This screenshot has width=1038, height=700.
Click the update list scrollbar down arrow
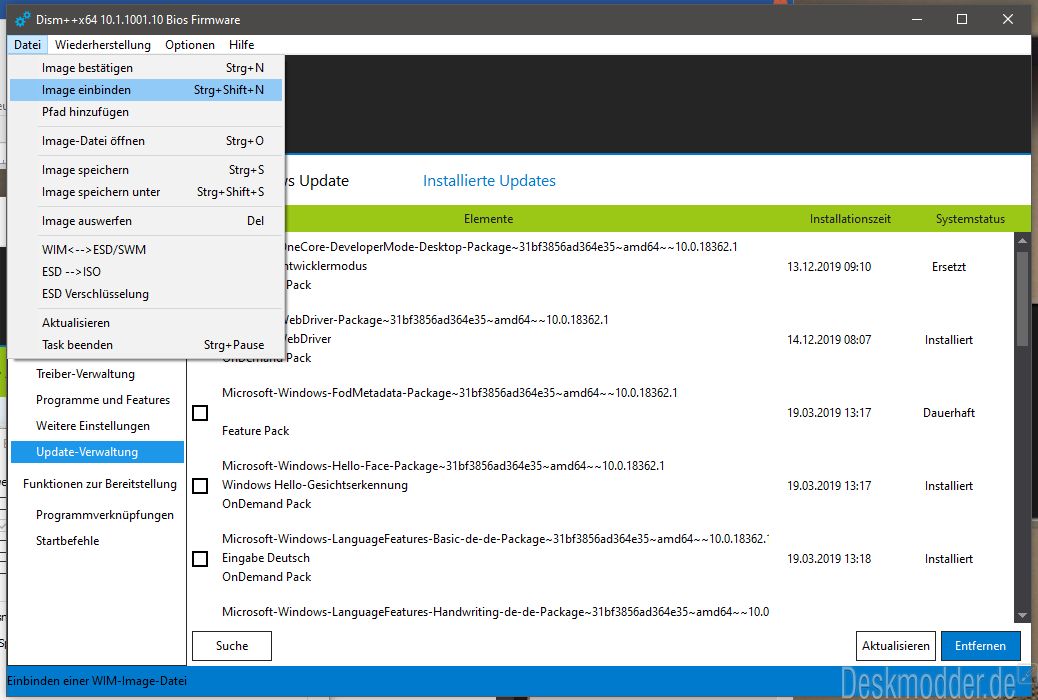pos(1023,615)
